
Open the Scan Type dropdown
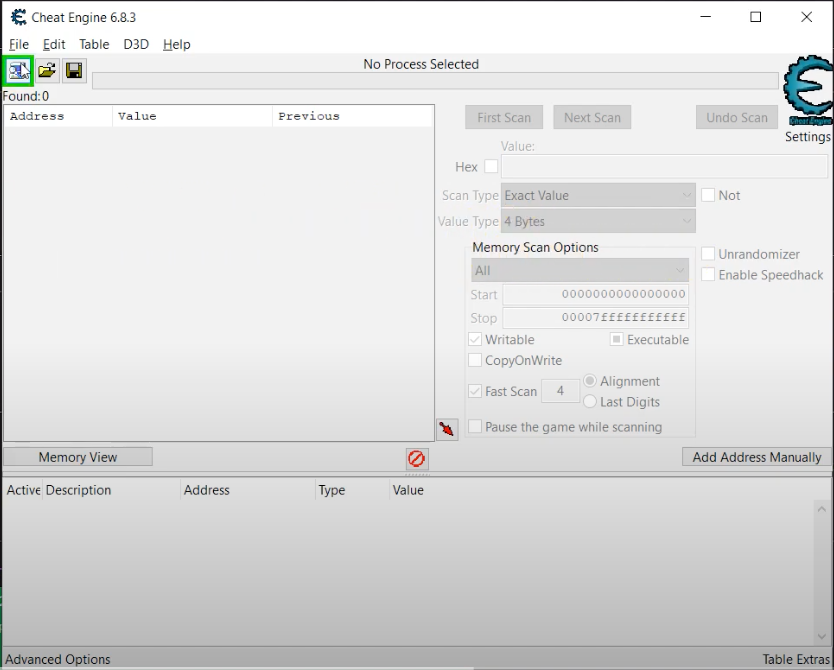(598, 195)
